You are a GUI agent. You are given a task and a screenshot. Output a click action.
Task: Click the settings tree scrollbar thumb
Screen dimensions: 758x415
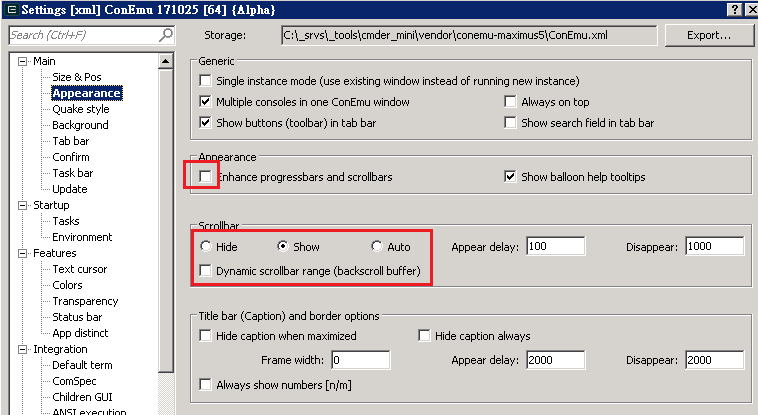point(165,221)
